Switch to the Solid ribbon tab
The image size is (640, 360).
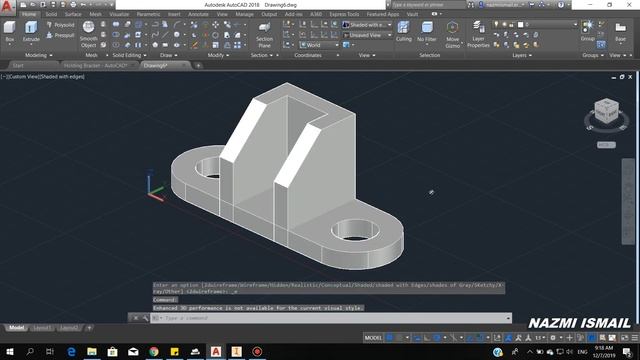[x=51, y=14]
